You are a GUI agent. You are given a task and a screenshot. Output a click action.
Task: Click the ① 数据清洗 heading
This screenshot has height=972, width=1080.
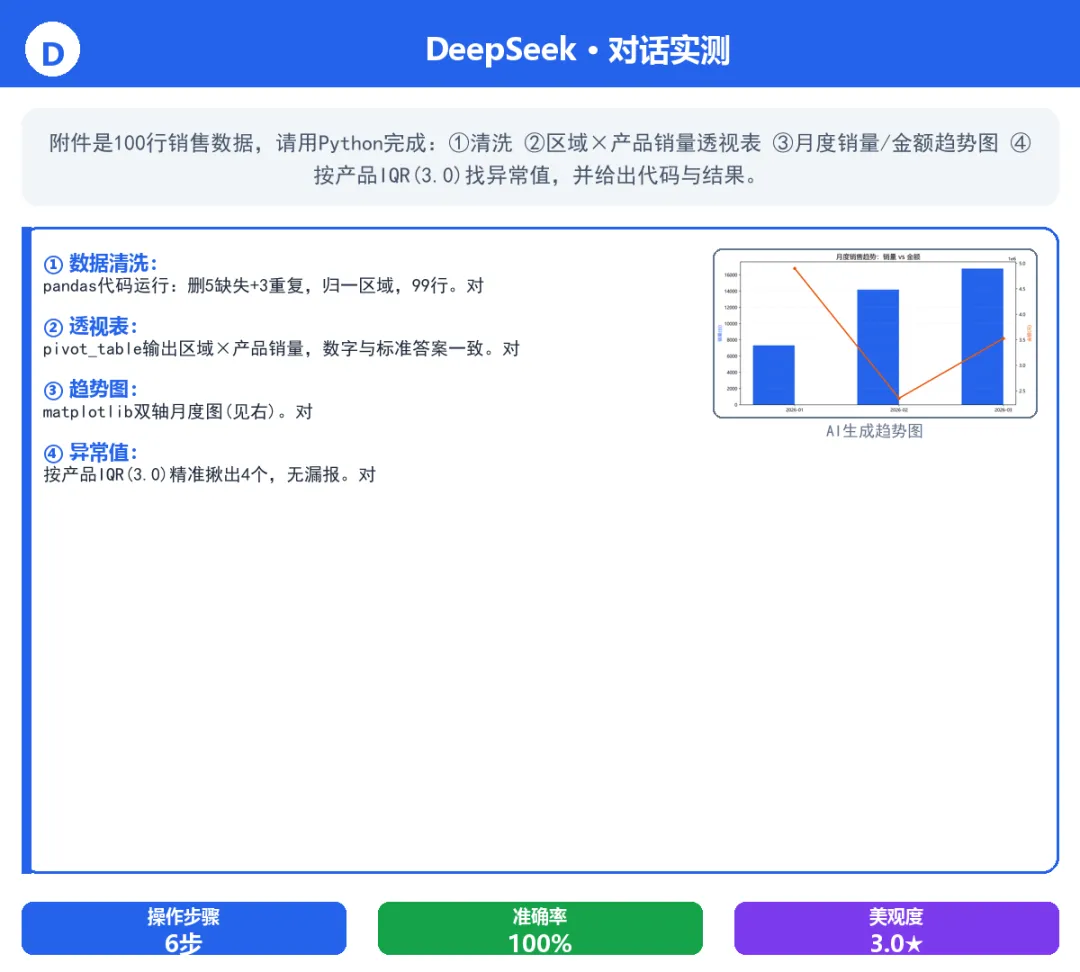coord(101,264)
